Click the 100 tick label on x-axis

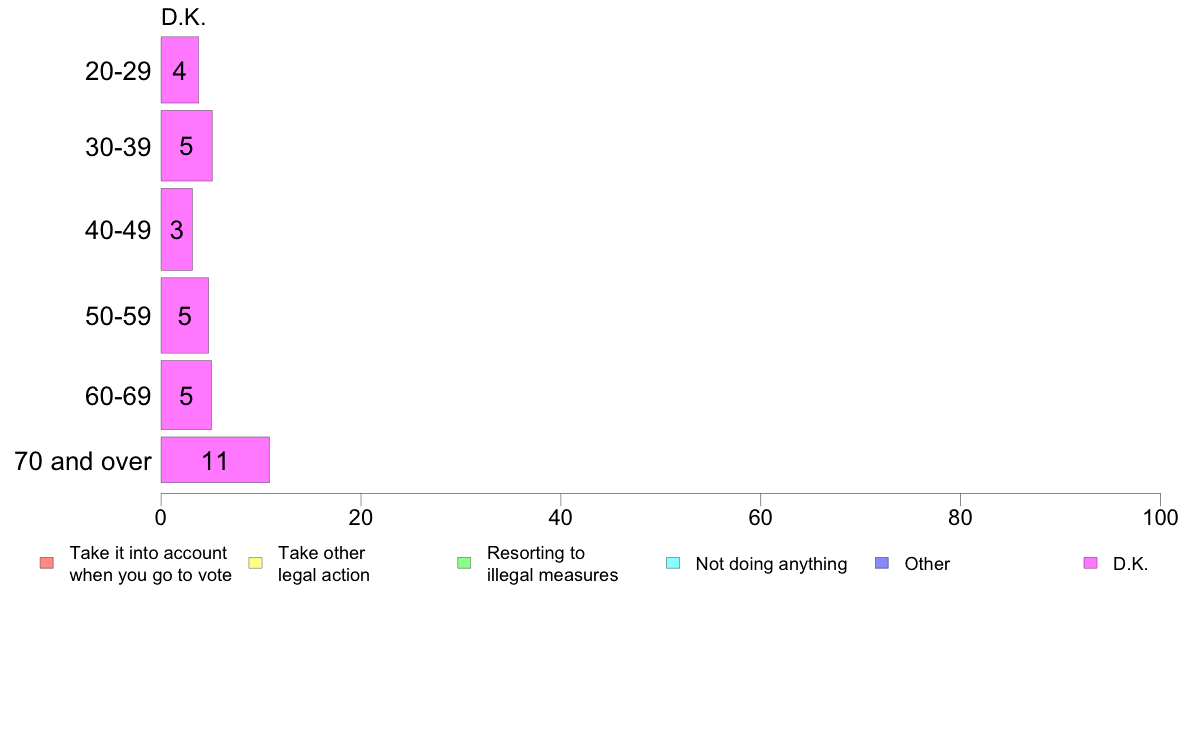pyautogui.click(x=1160, y=518)
